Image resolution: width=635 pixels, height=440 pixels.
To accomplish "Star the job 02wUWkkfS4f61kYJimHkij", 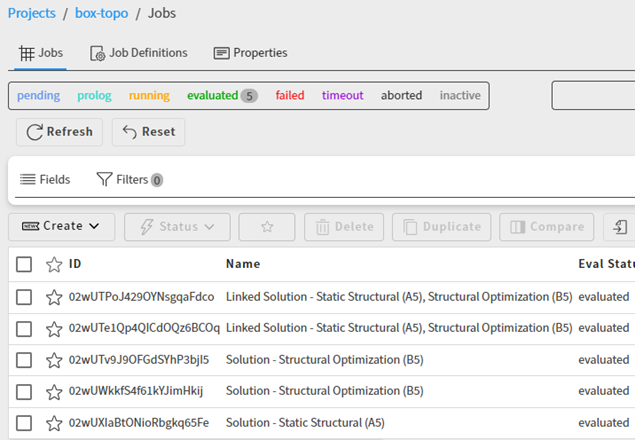I will click(54, 391).
